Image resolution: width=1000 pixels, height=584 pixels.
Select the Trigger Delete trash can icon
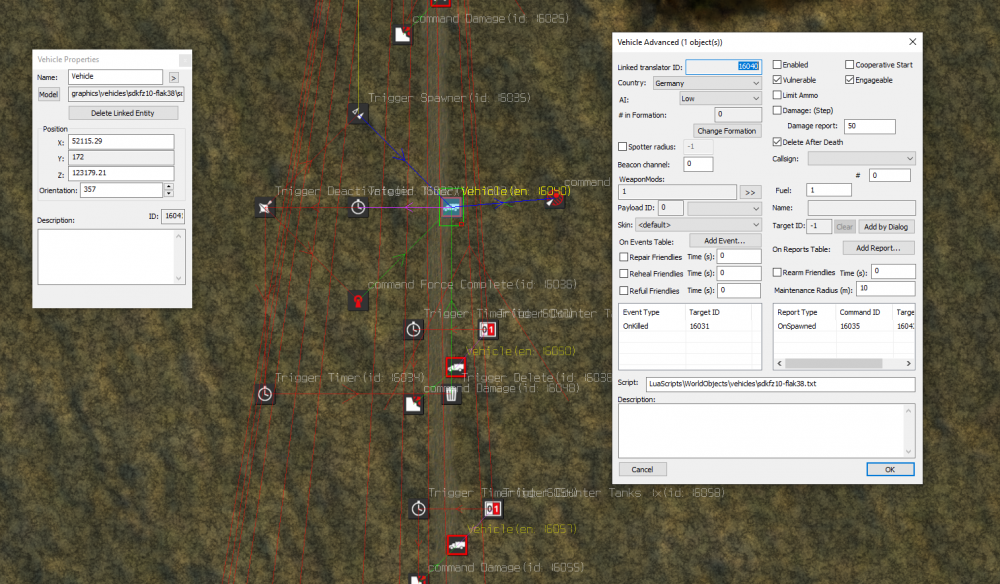click(452, 395)
